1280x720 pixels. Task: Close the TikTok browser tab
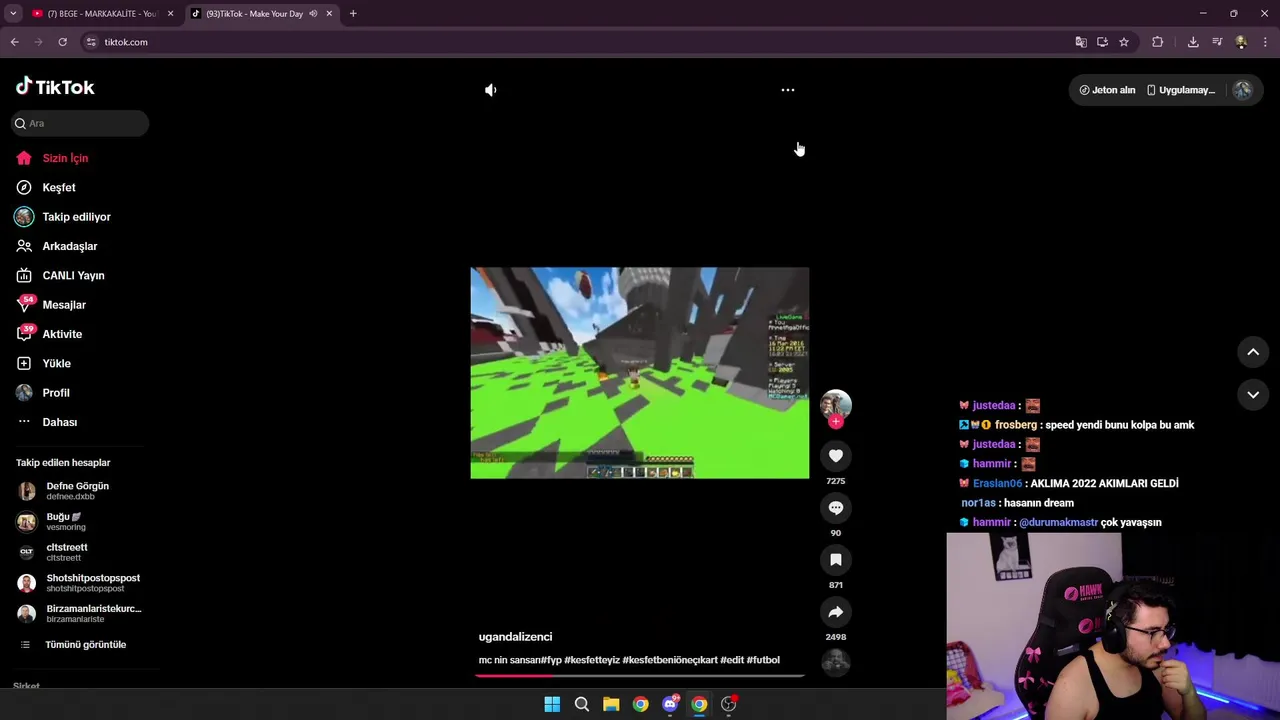pyautogui.click(x=329, y=14)
